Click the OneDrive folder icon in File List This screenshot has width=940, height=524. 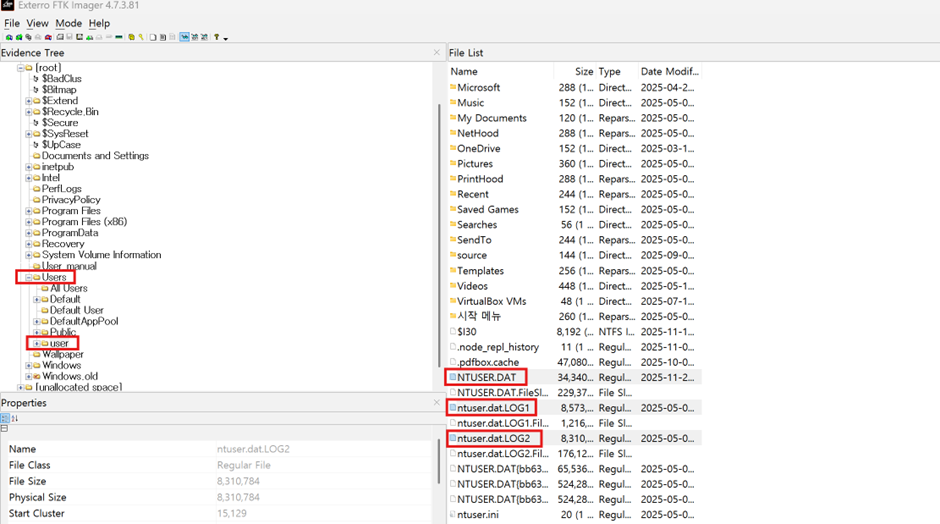click(453, 148)
